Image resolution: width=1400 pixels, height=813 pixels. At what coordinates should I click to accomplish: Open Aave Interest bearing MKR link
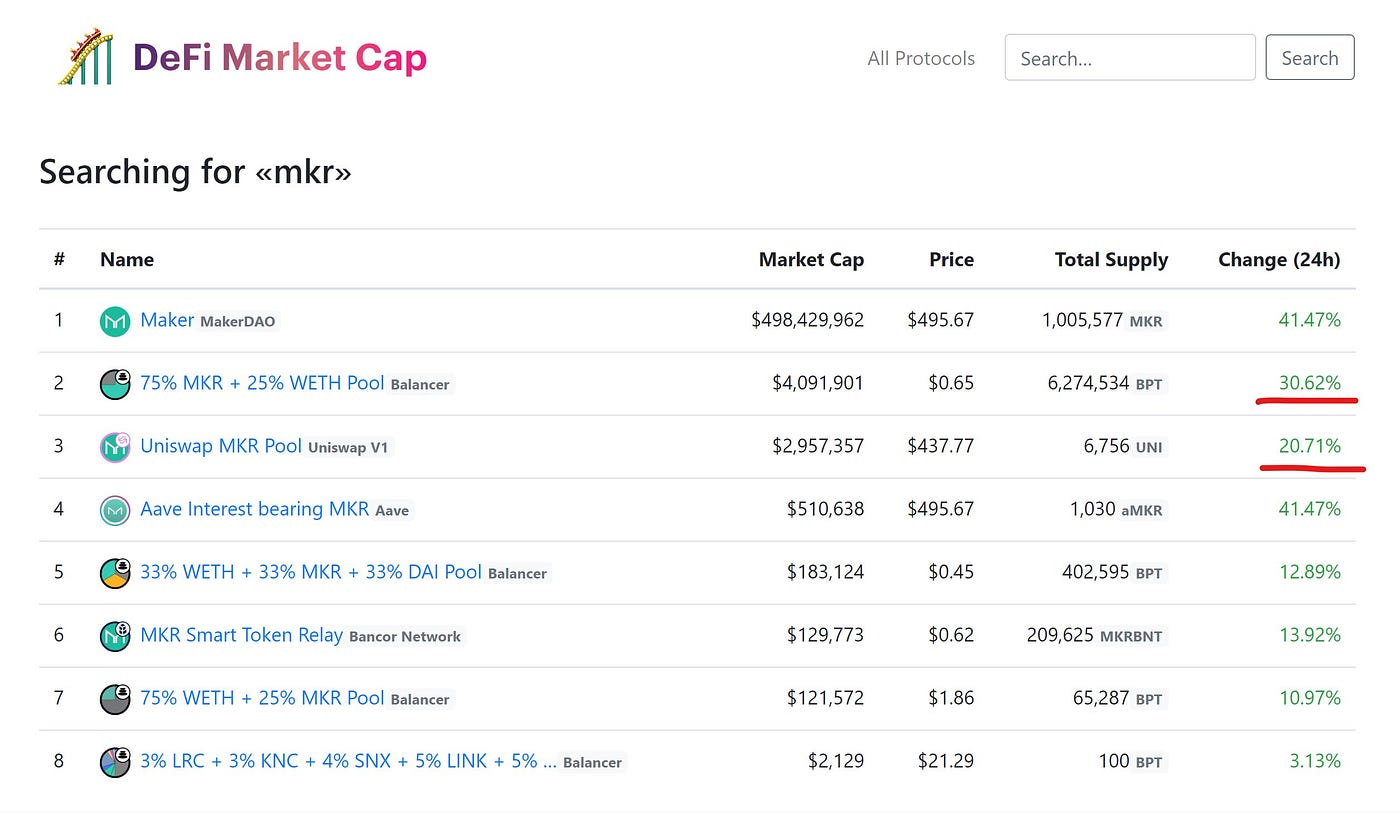255,509
